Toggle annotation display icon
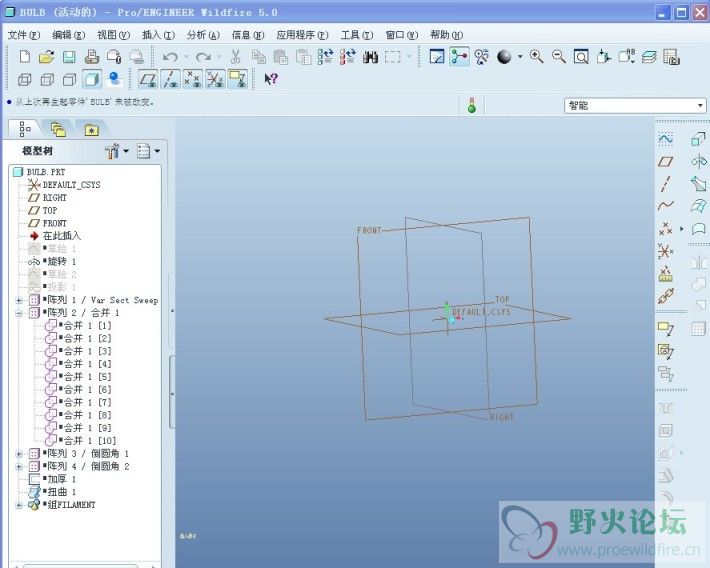This screenshot has width=710, height=568. click(x=237, y=79)
